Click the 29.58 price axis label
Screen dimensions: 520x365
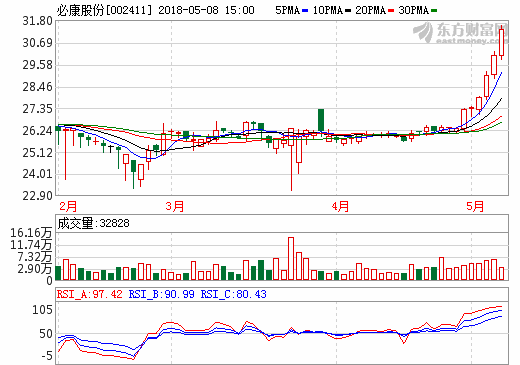(x=37, y=65)
